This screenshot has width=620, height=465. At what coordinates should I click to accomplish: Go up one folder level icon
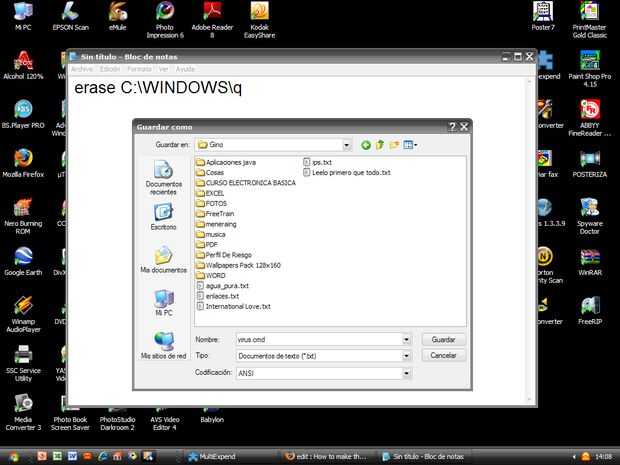click(x=380, y=145)
